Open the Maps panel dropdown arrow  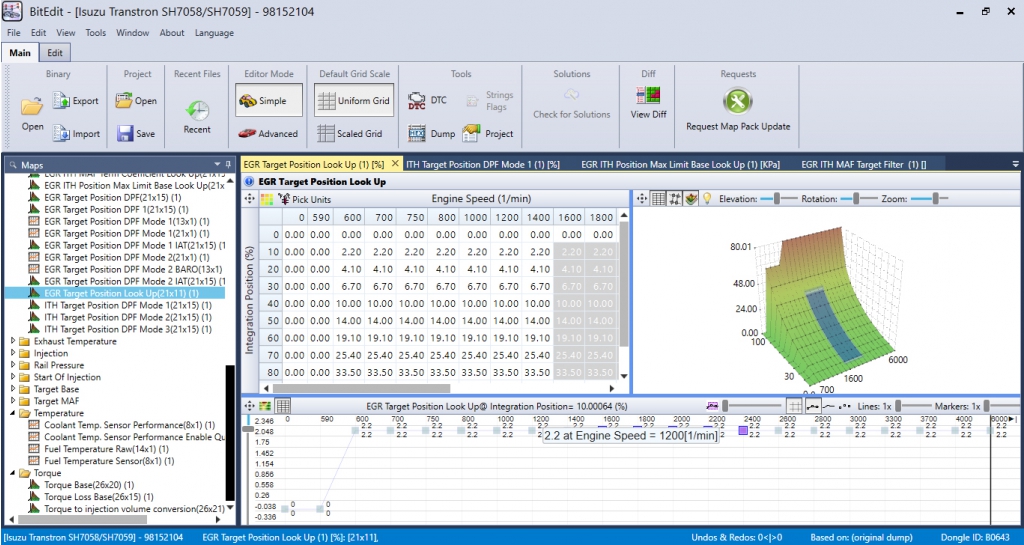click(x=217, y=164)
